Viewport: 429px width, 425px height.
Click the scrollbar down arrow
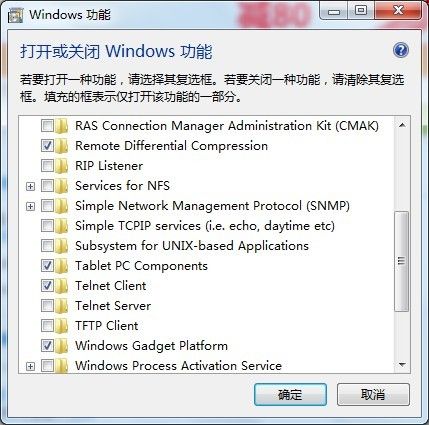tap(402, 365)
